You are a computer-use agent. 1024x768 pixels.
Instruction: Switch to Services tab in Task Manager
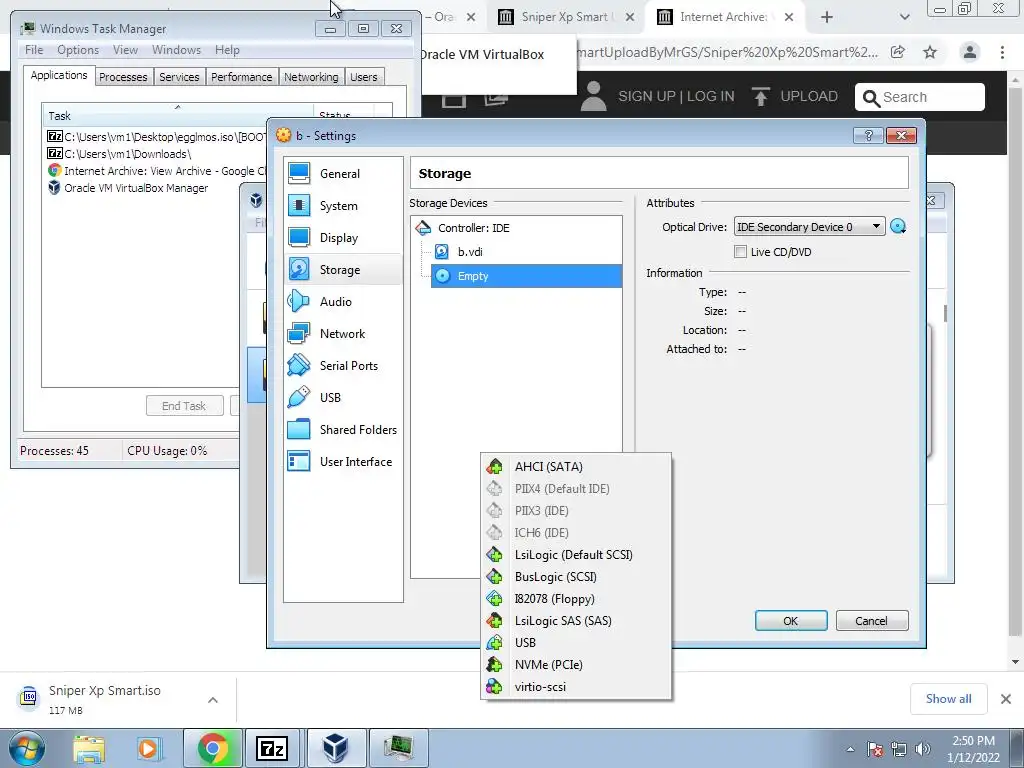point(179,77)
